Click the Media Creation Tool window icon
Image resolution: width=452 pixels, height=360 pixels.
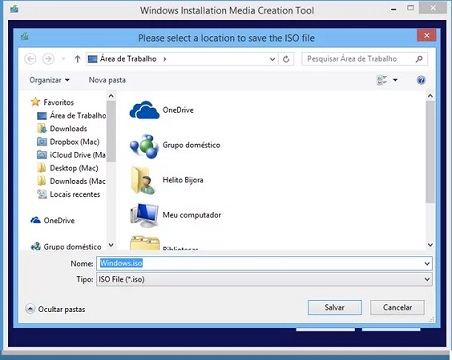[x=14, y=9]
